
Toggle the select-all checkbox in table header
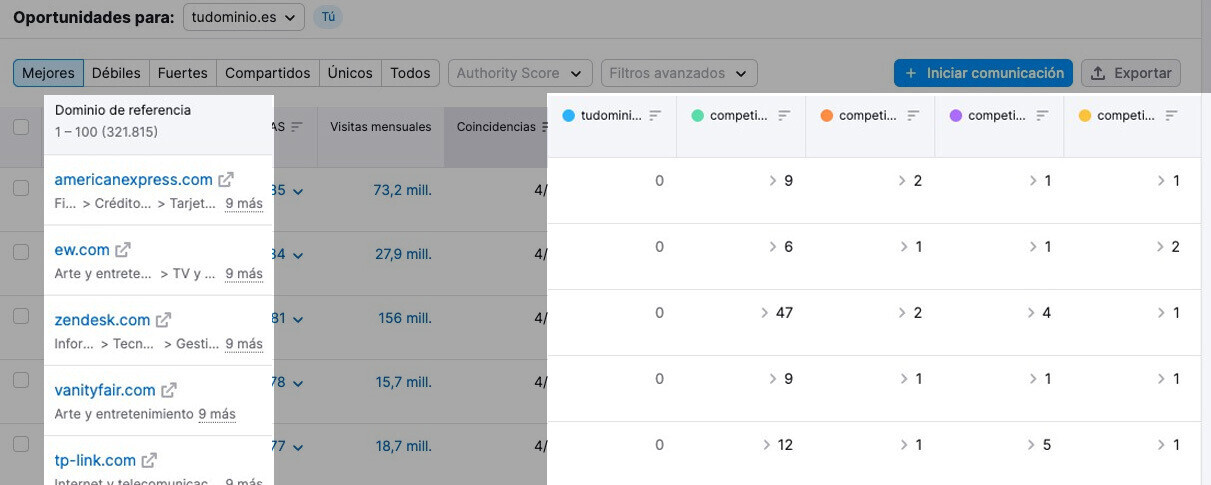click(x=21, y=127)
